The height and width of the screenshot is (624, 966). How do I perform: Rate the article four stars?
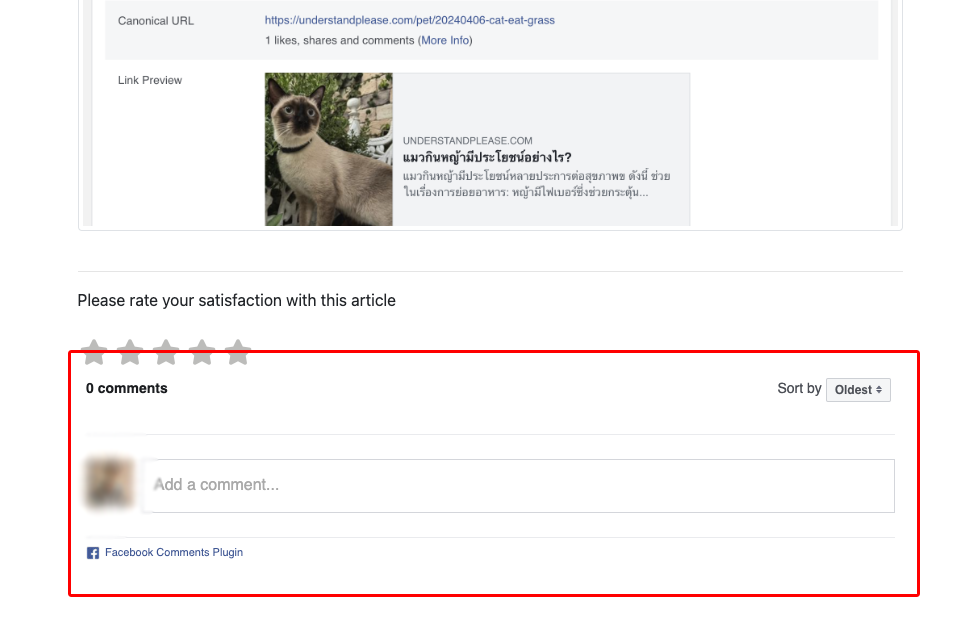(x=202, y=352)
